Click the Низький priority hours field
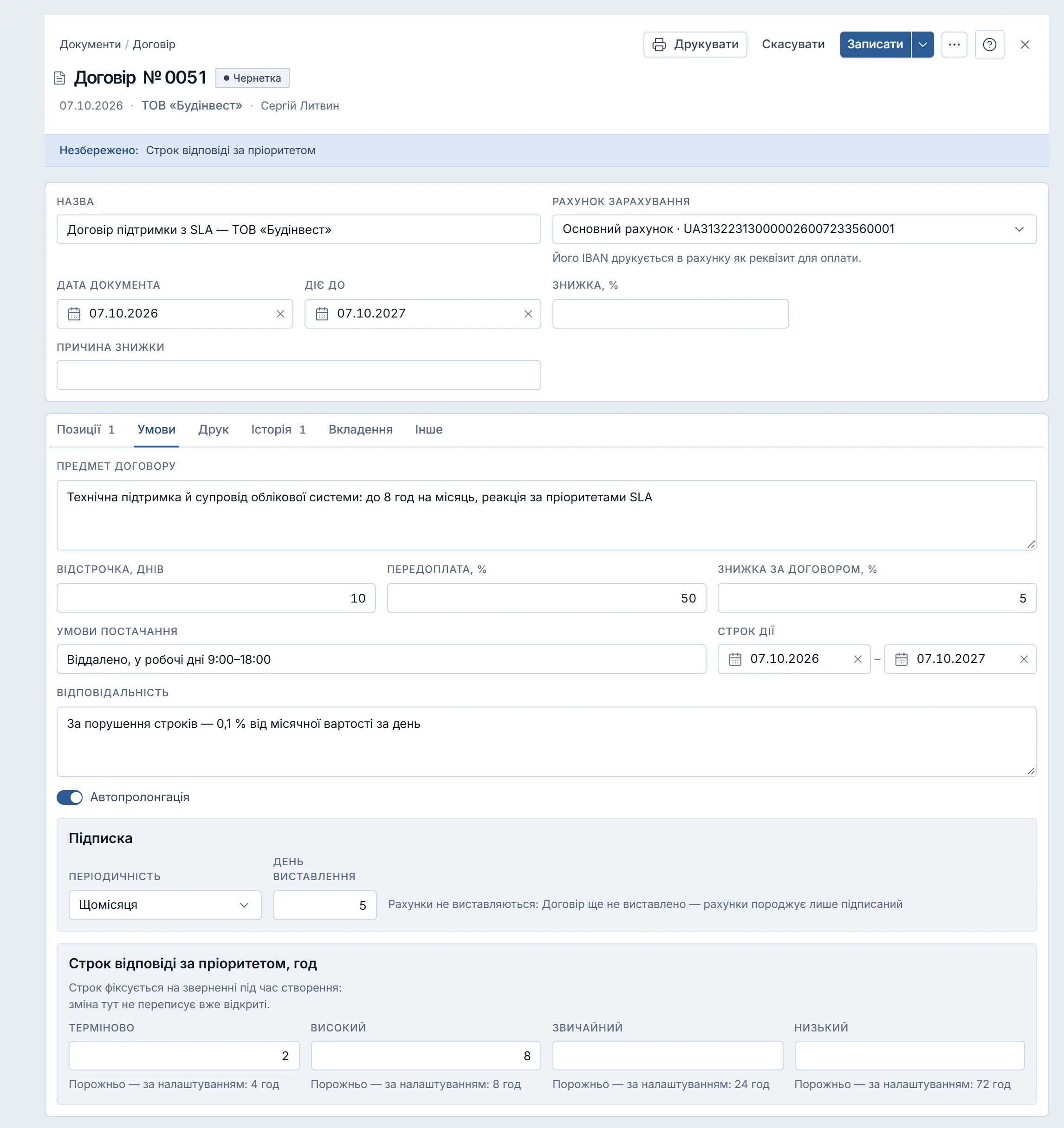The image size is (1064, 1128). pos(909,1056)
